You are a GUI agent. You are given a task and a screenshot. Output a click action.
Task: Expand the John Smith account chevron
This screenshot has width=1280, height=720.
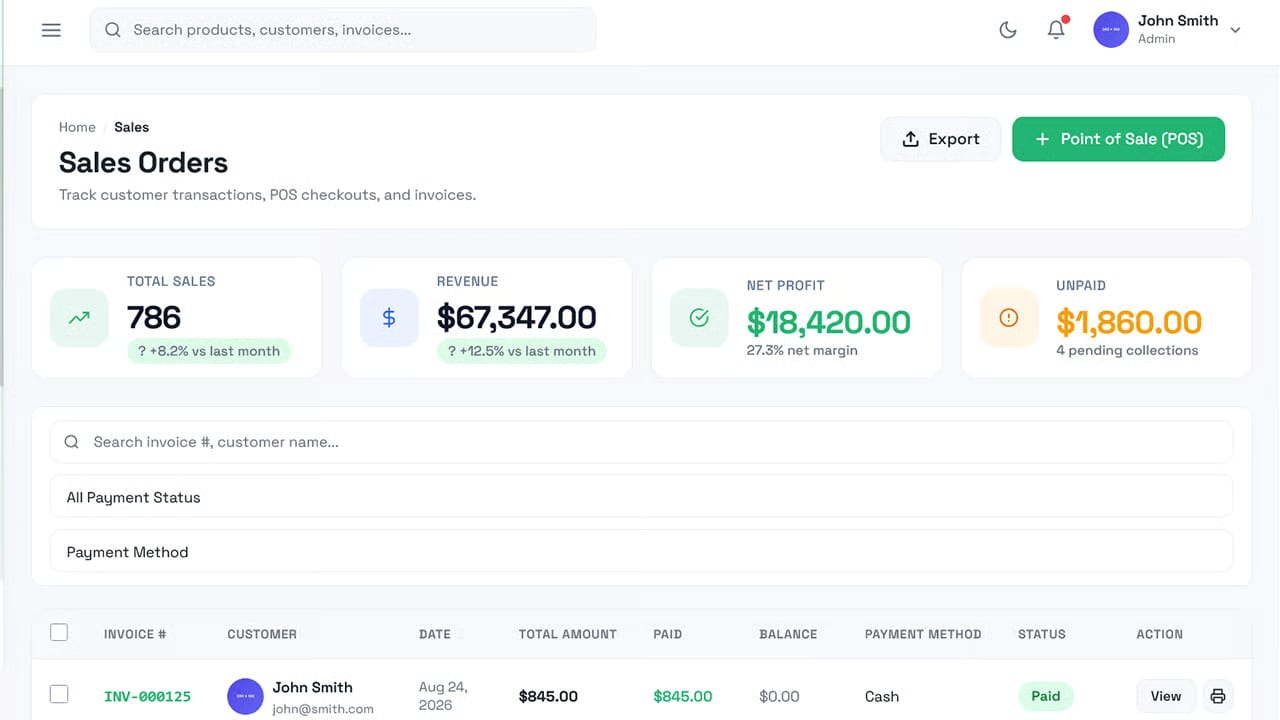1235,30
